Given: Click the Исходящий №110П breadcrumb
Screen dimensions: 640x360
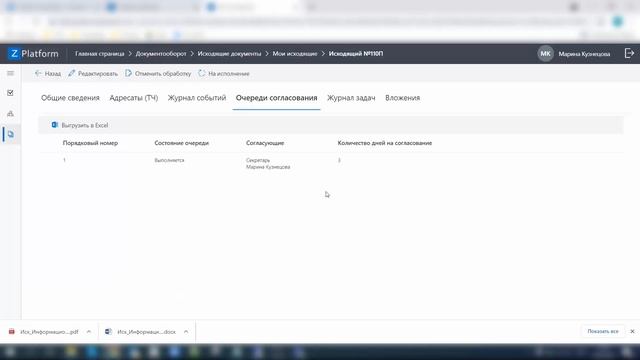Looking at the screenshot, I should [356, 54].
